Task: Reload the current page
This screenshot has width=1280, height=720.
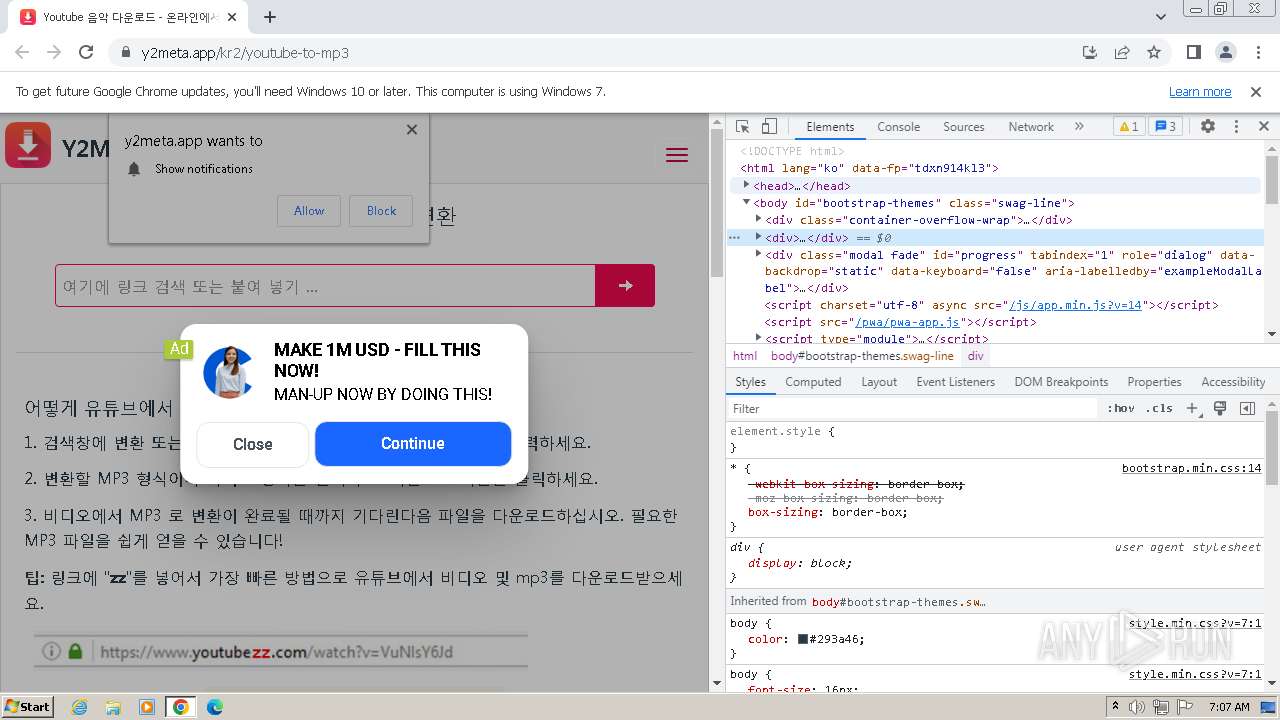Action: click(86, 52)
